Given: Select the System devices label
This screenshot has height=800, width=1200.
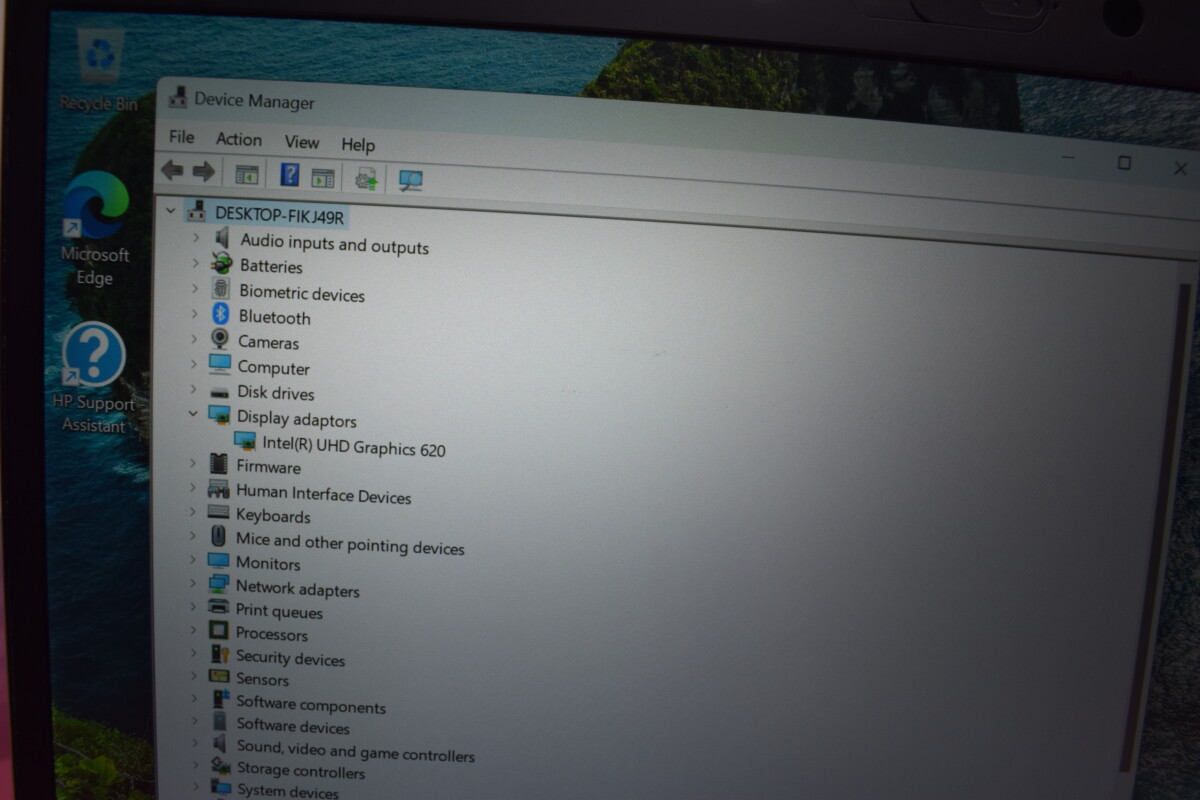Looking at the screenshot, I should (287, 792).
